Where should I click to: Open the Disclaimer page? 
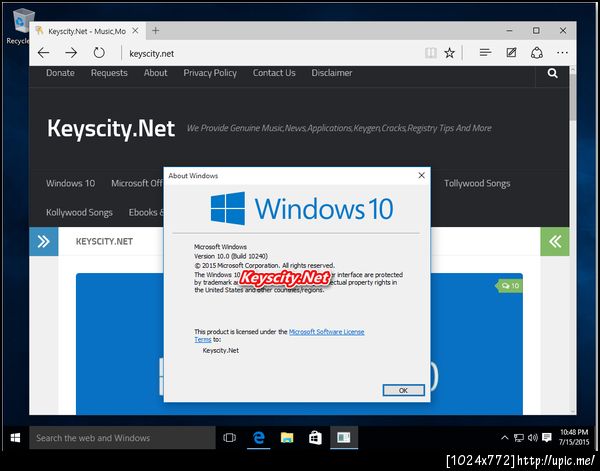click(332, 73)
